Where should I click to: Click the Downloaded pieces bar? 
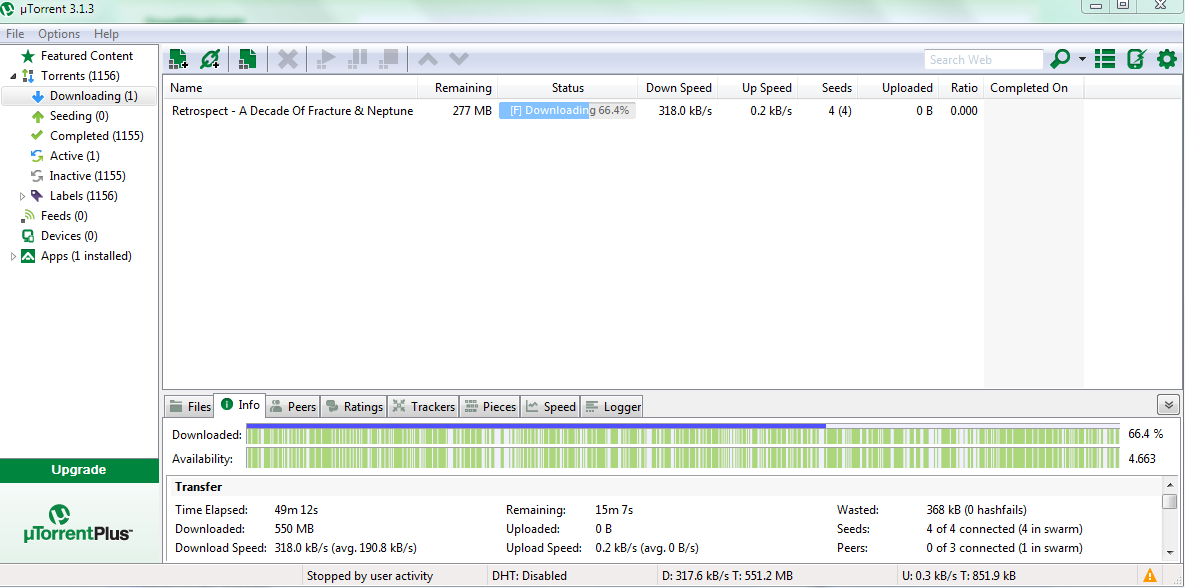682,435
